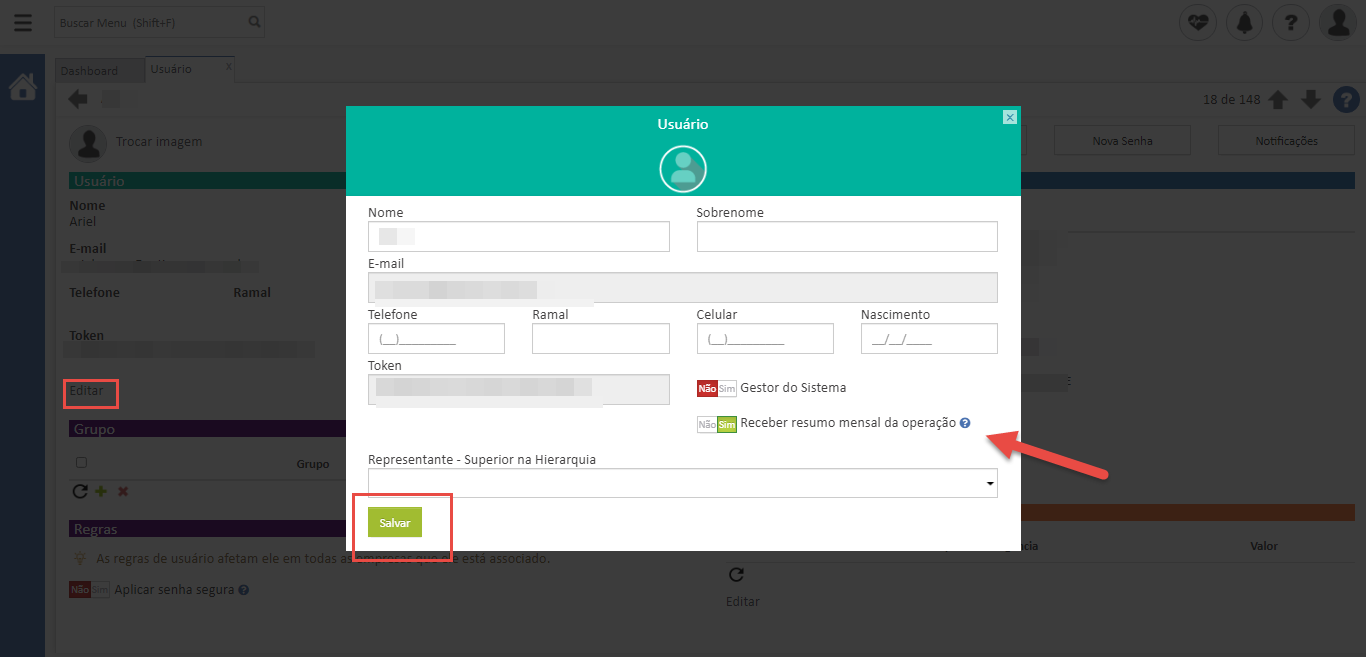Go to the previous record up arrow
Screen dimensions: 1366x657
1278,100
